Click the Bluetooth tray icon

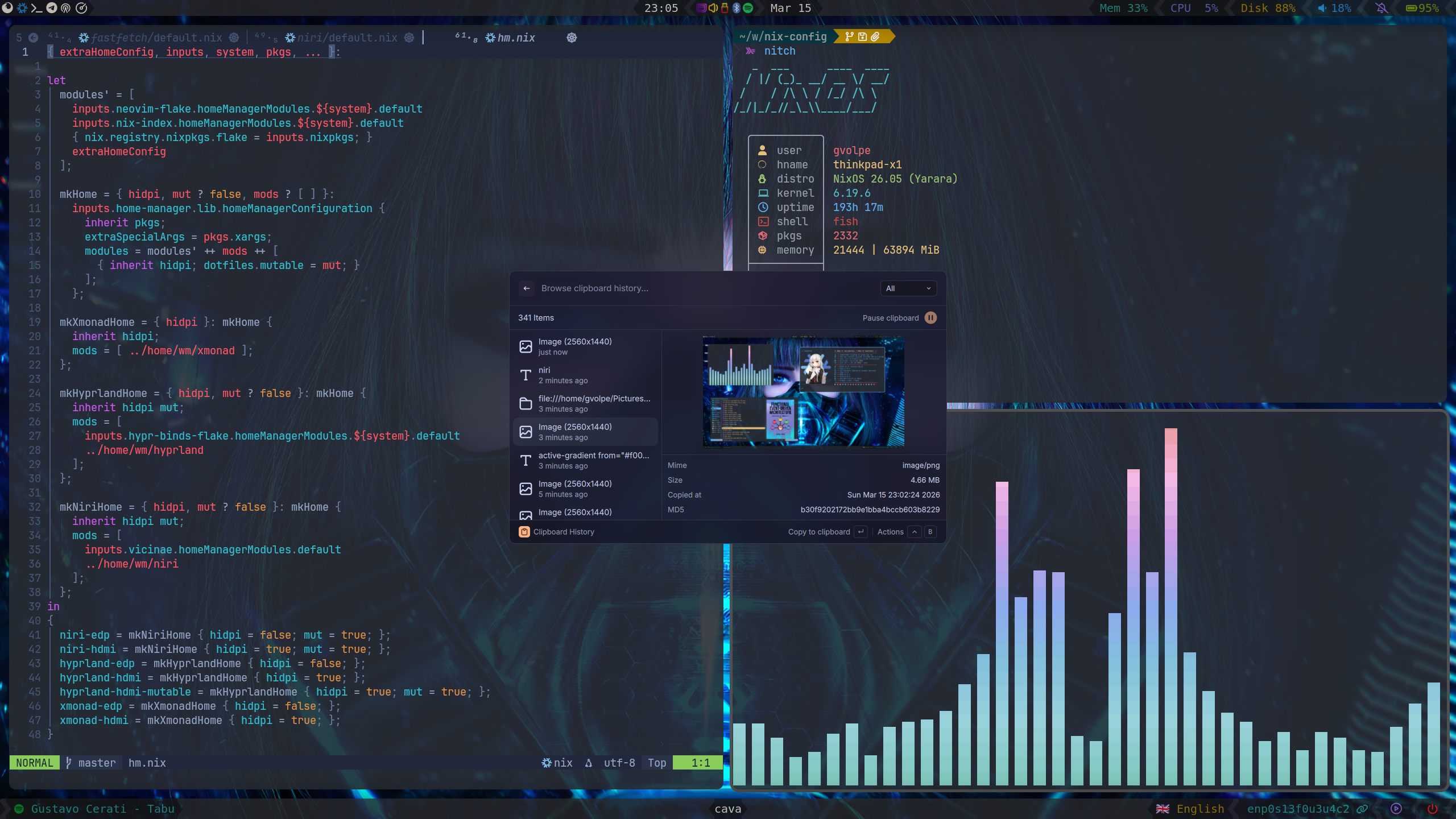click(736, 8)
